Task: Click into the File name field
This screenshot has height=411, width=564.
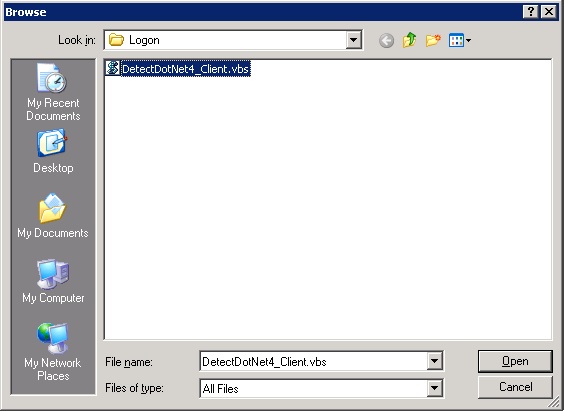Action: click(x=313, y=361)
